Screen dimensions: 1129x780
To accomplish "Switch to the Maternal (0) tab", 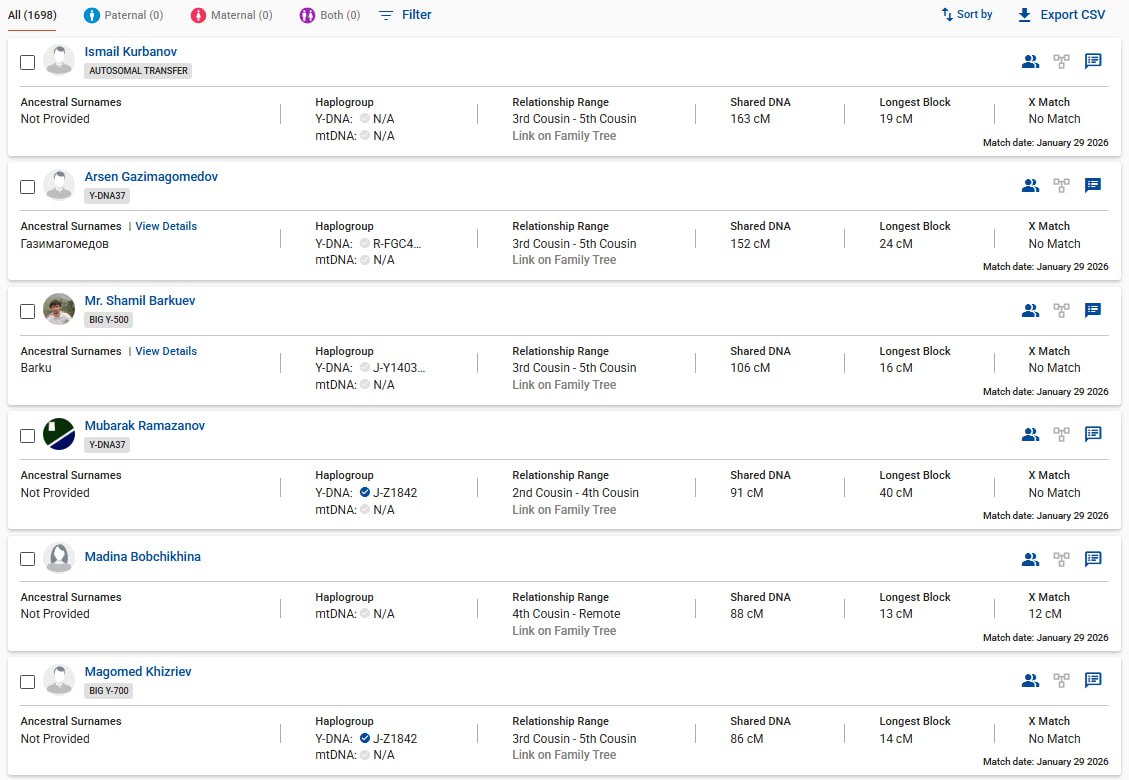I will (232, 15).
